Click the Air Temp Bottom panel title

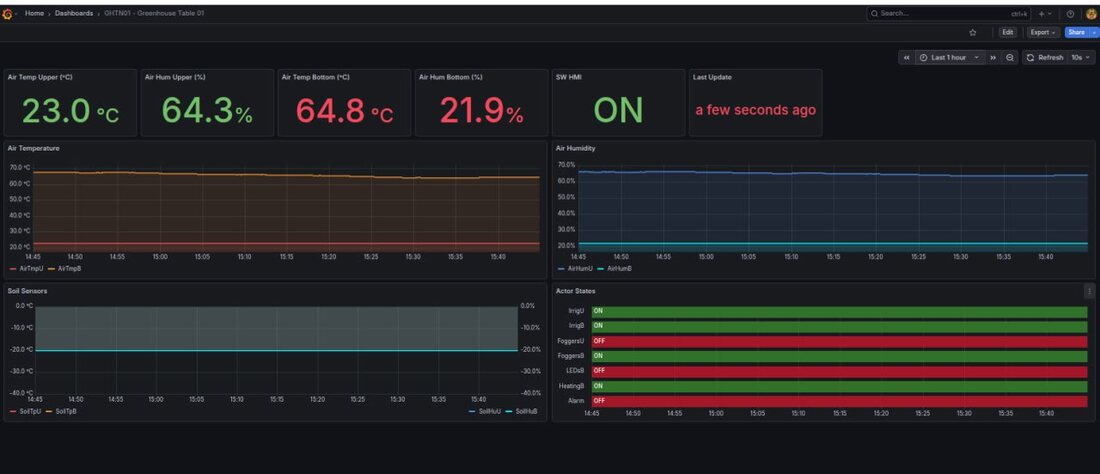tap(316, 77)
